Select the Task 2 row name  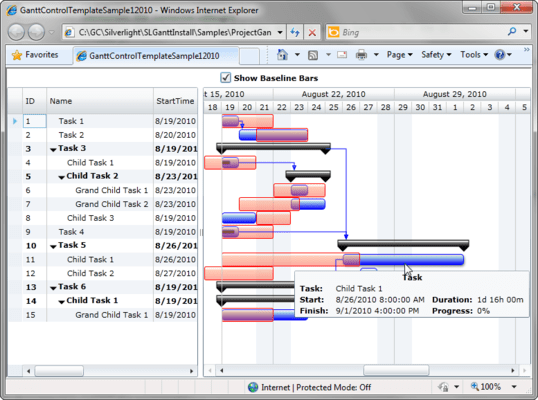coord(71,135)
